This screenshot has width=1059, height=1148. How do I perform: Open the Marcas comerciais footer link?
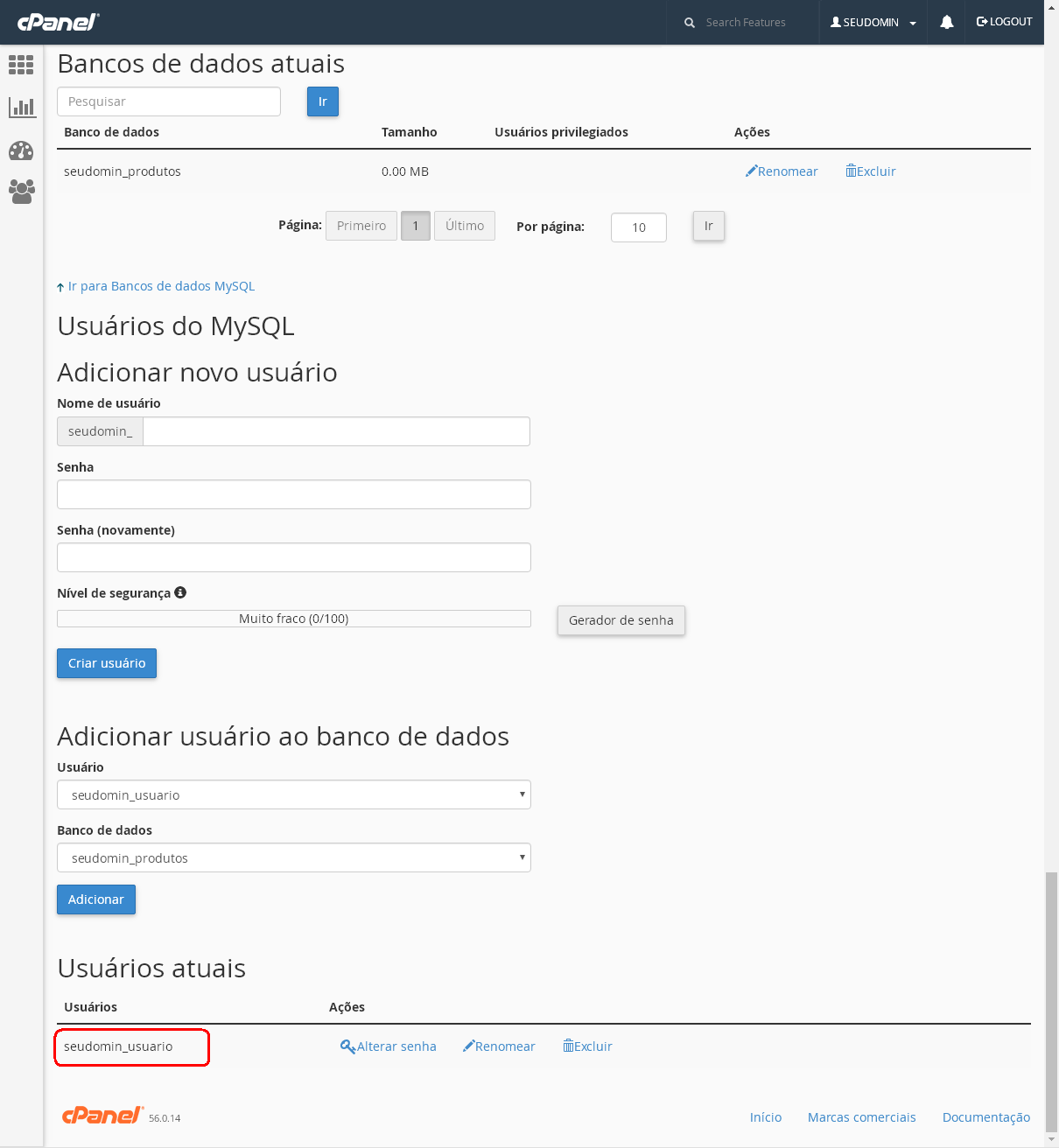tap(862, 1117)
